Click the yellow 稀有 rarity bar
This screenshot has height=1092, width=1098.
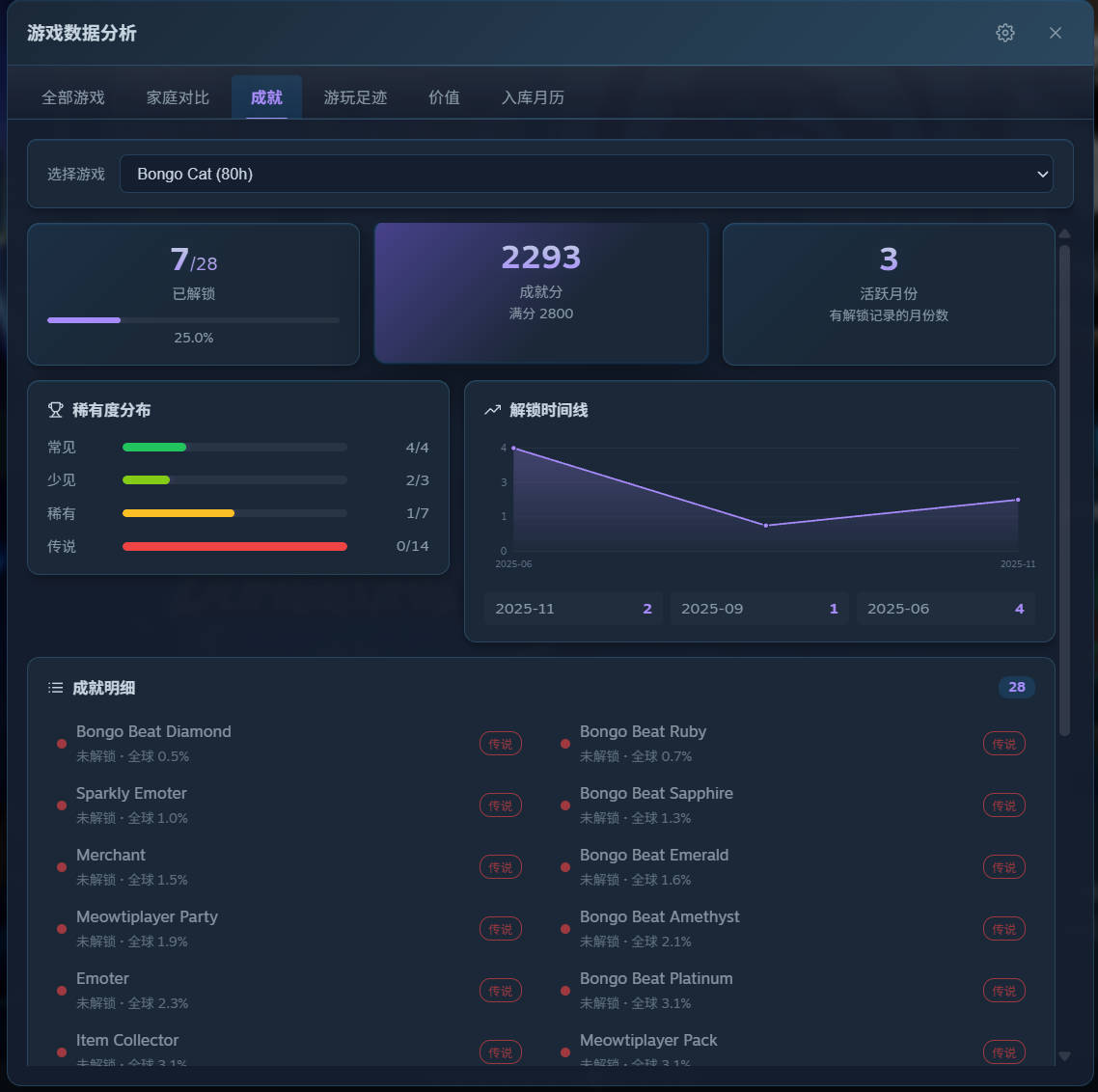(178, 513)
